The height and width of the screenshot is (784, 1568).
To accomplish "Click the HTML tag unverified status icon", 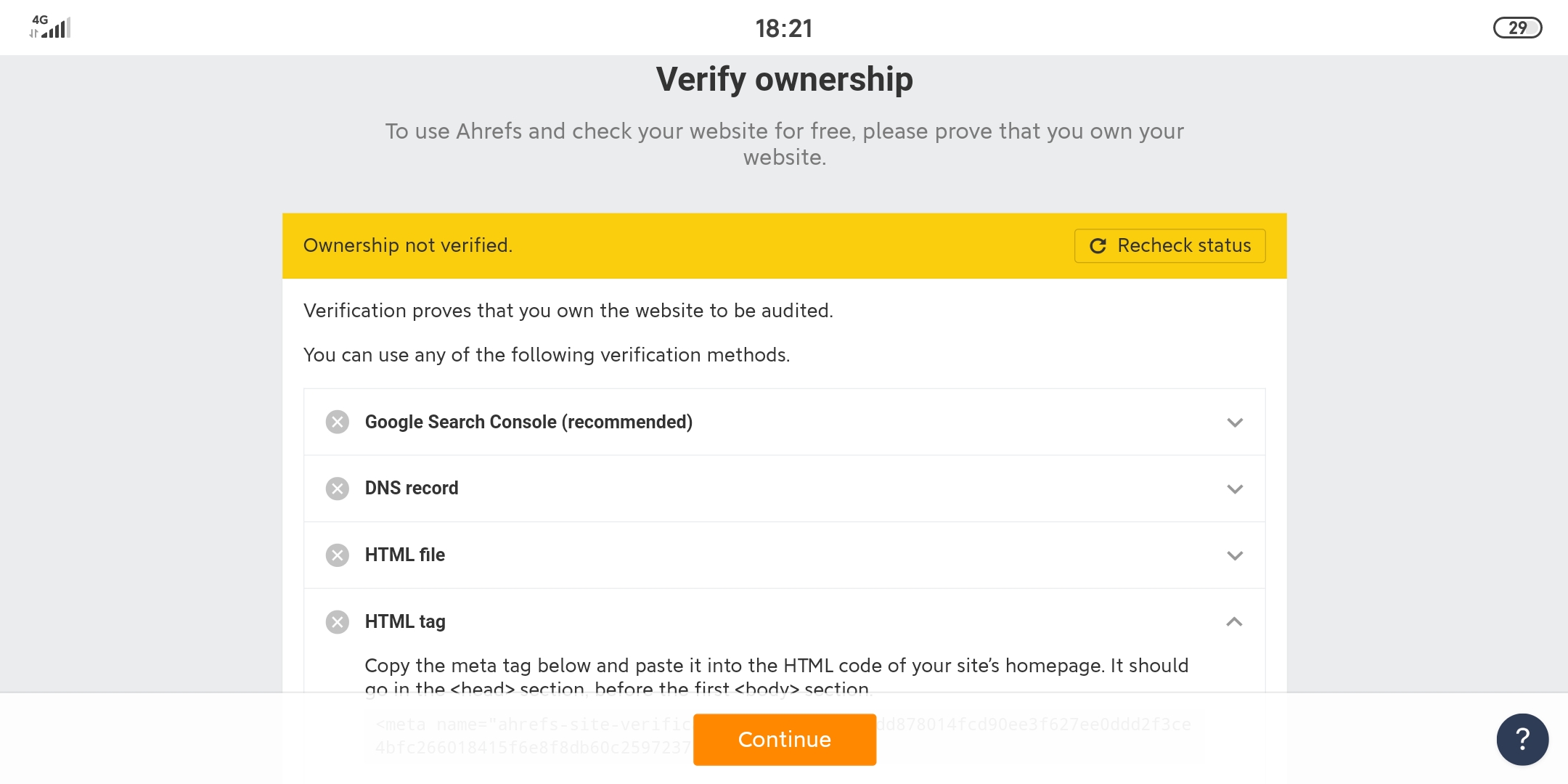I will (x=337, y=622).
